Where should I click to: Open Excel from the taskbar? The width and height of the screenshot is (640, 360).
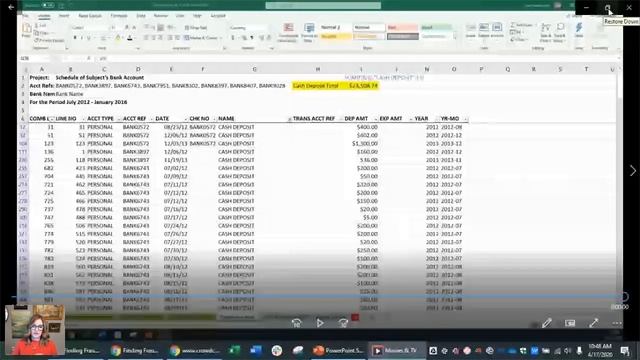(234, 350)
